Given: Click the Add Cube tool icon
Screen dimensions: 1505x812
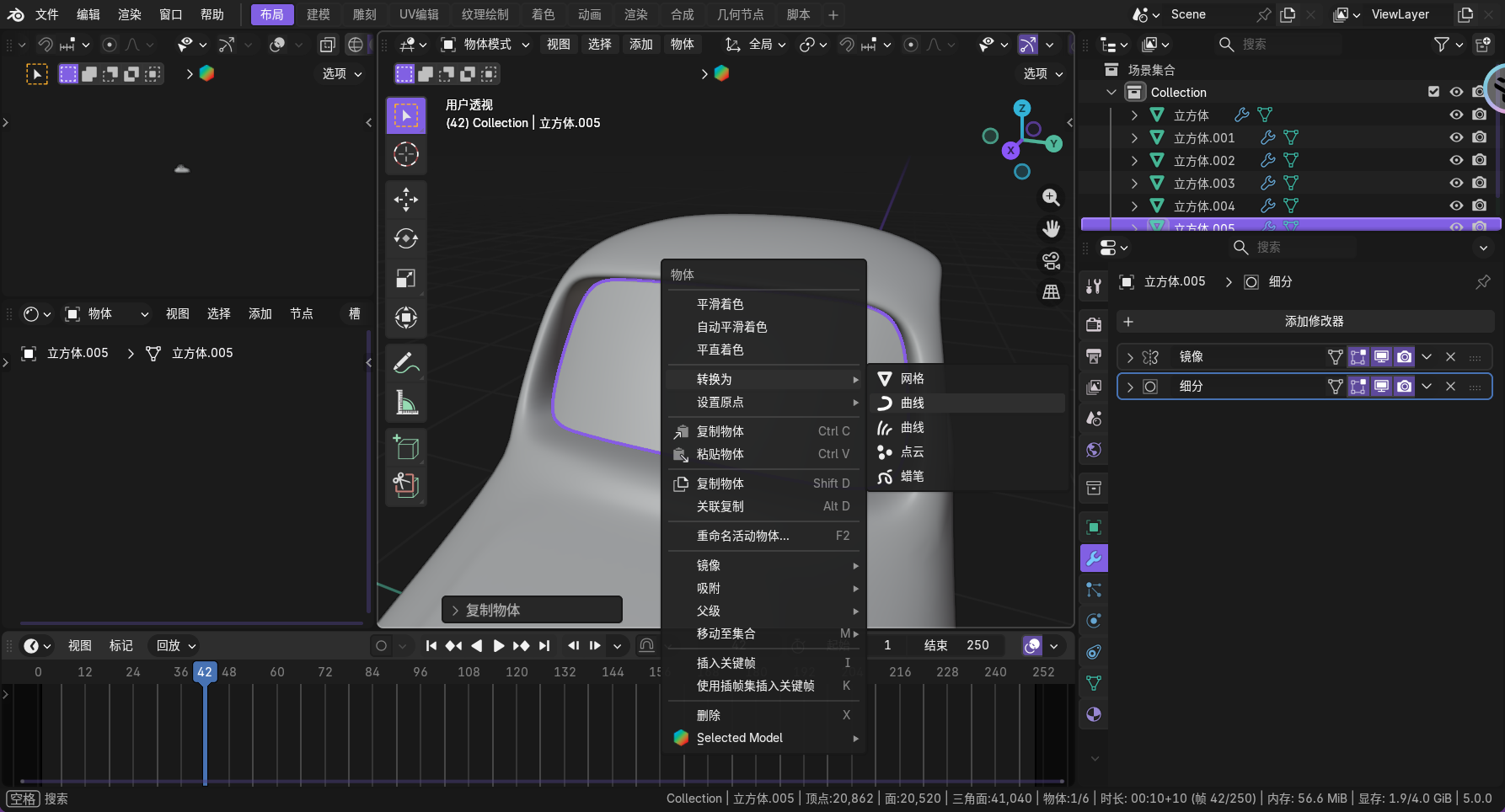Looking at the screenshot, I should (x=406, y=446).
